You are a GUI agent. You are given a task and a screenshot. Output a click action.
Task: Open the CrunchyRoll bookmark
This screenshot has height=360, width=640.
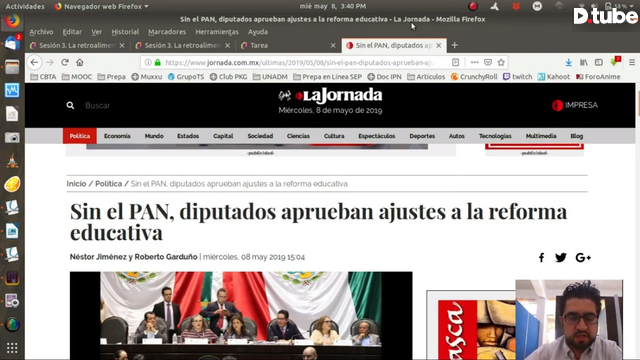pos(474,77)
